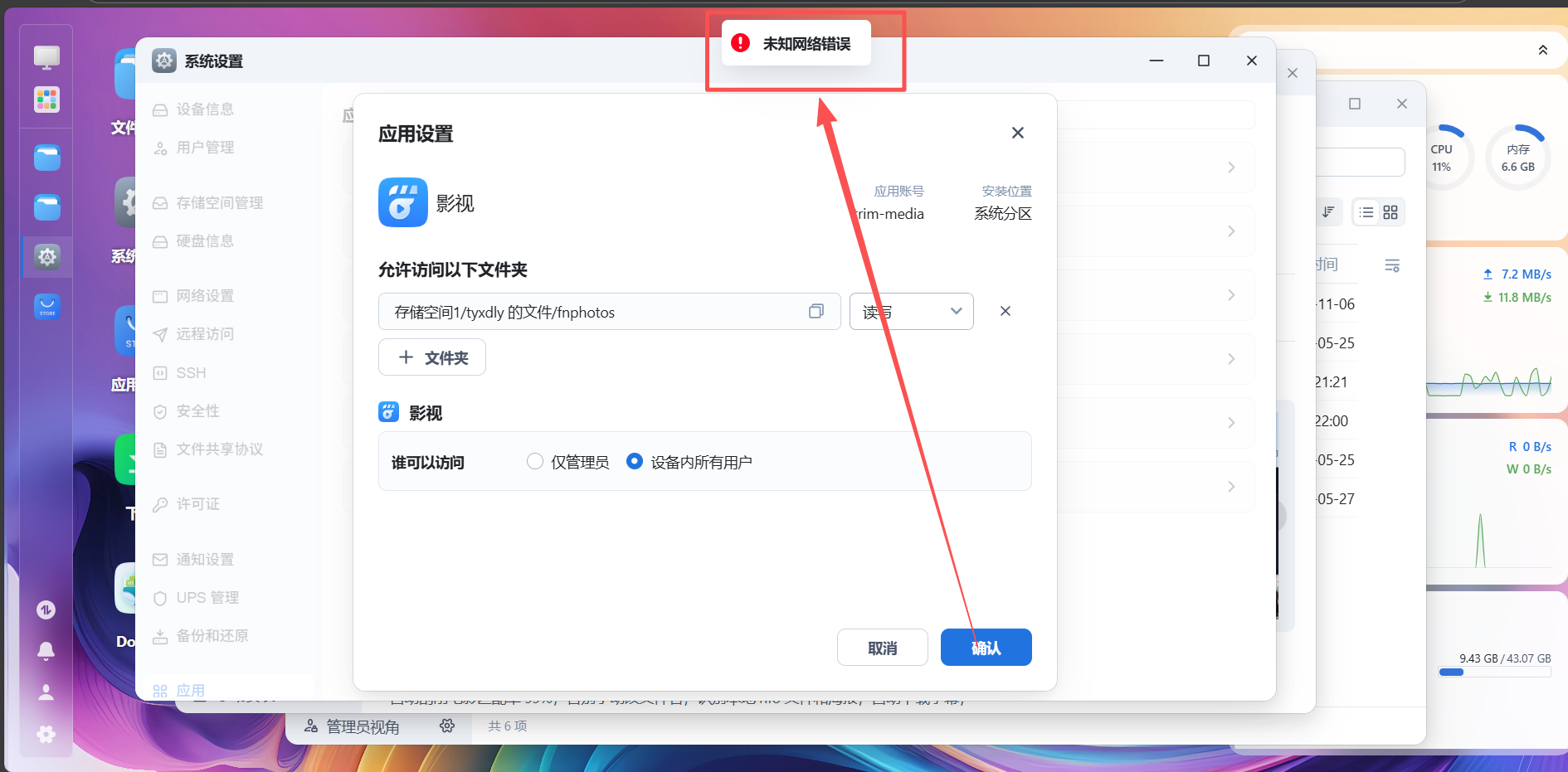This screenshot has height=772, width=1568.
Task: Click 管理员视角 at the bottom bar
Action: (x=363, y=727)
